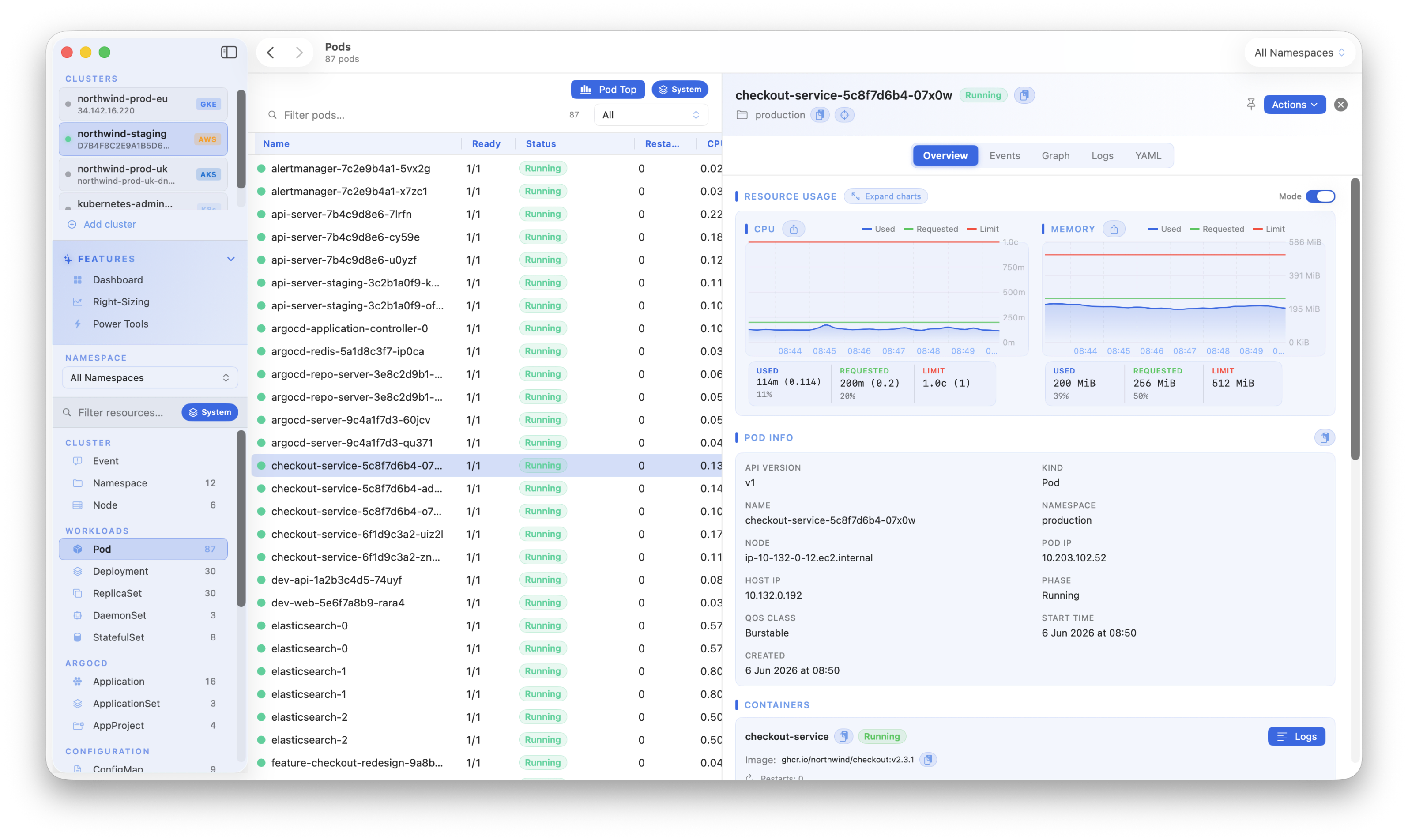Open Logs for the checkout-service container
This screenshot has width=1408, height=840.
click(x=1296, y=736)
